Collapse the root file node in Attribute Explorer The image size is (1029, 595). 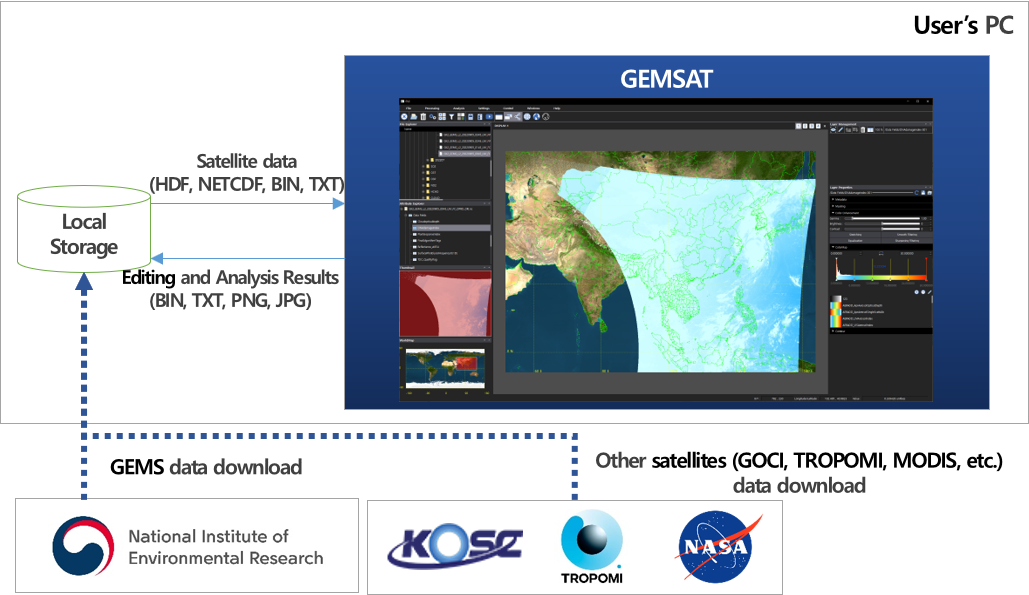[x=402, y=209]
